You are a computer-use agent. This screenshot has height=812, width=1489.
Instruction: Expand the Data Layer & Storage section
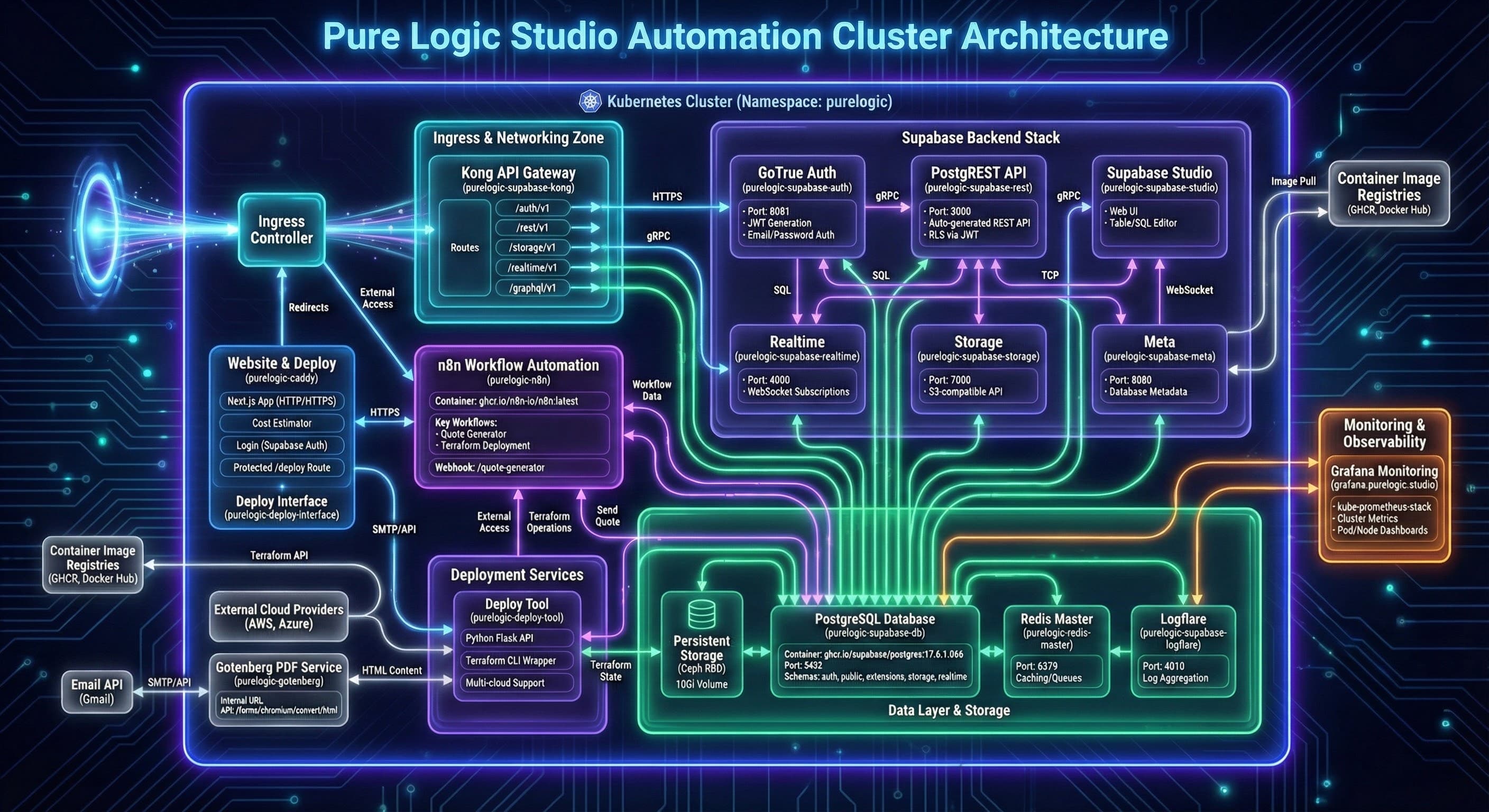coord(950,711)
